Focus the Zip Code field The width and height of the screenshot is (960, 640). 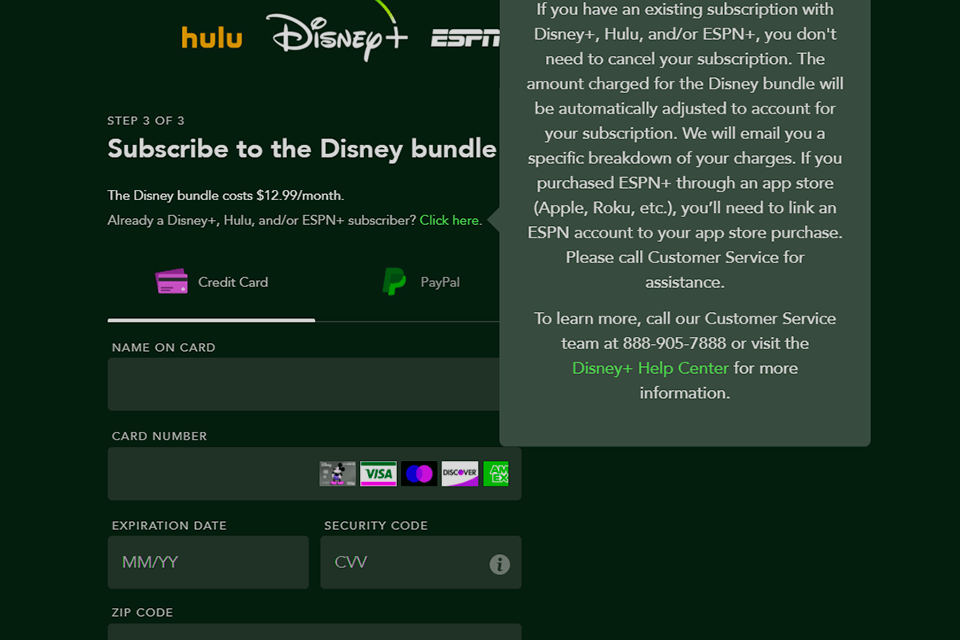315,631
